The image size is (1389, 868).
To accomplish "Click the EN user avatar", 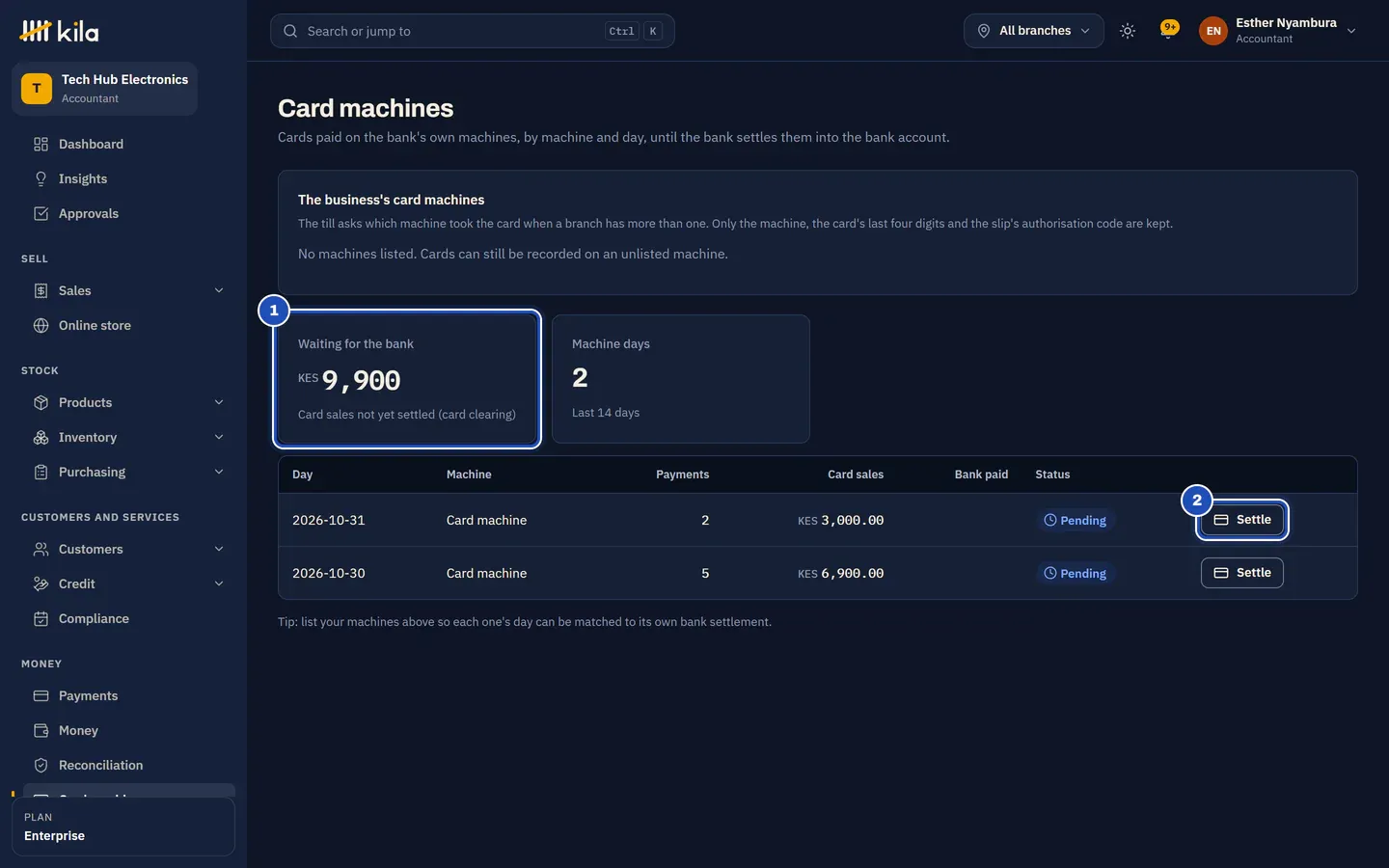I will click(1213, 31).
